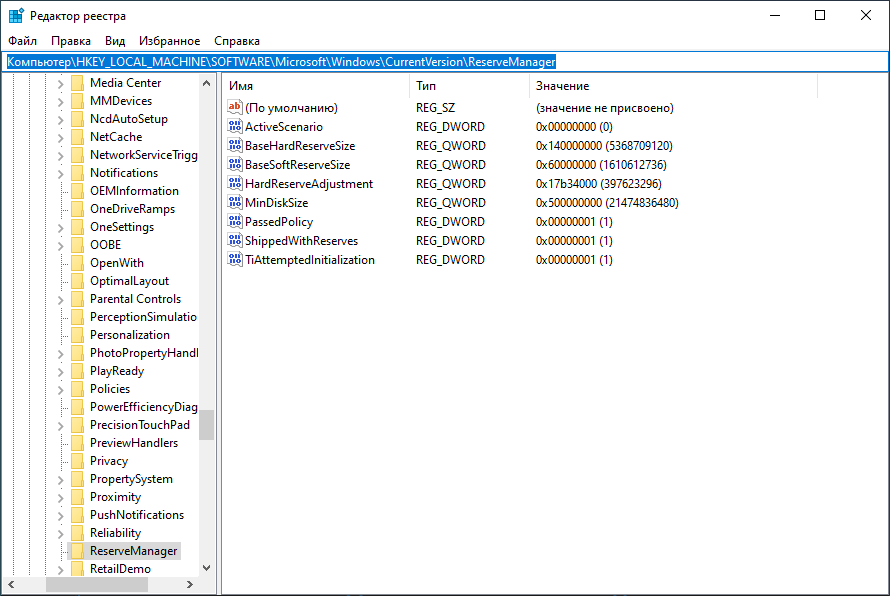
Task: Expand the OneSettings key
Action: tap(61, 228)
